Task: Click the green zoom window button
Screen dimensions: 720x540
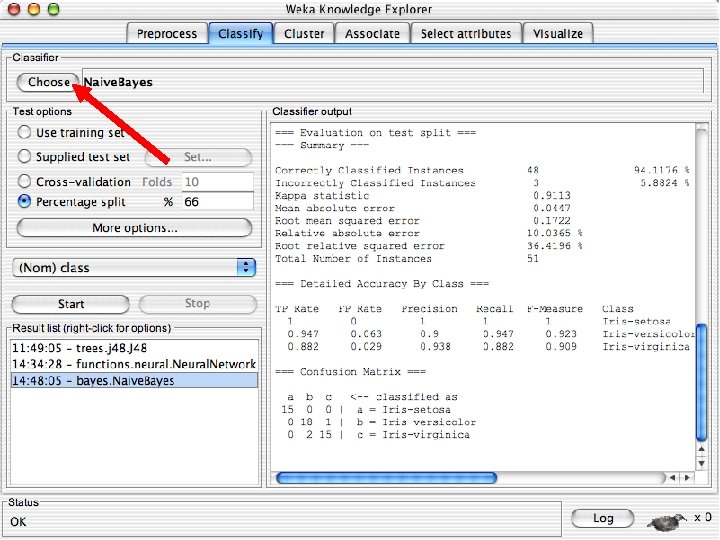Action: point(54,9)
